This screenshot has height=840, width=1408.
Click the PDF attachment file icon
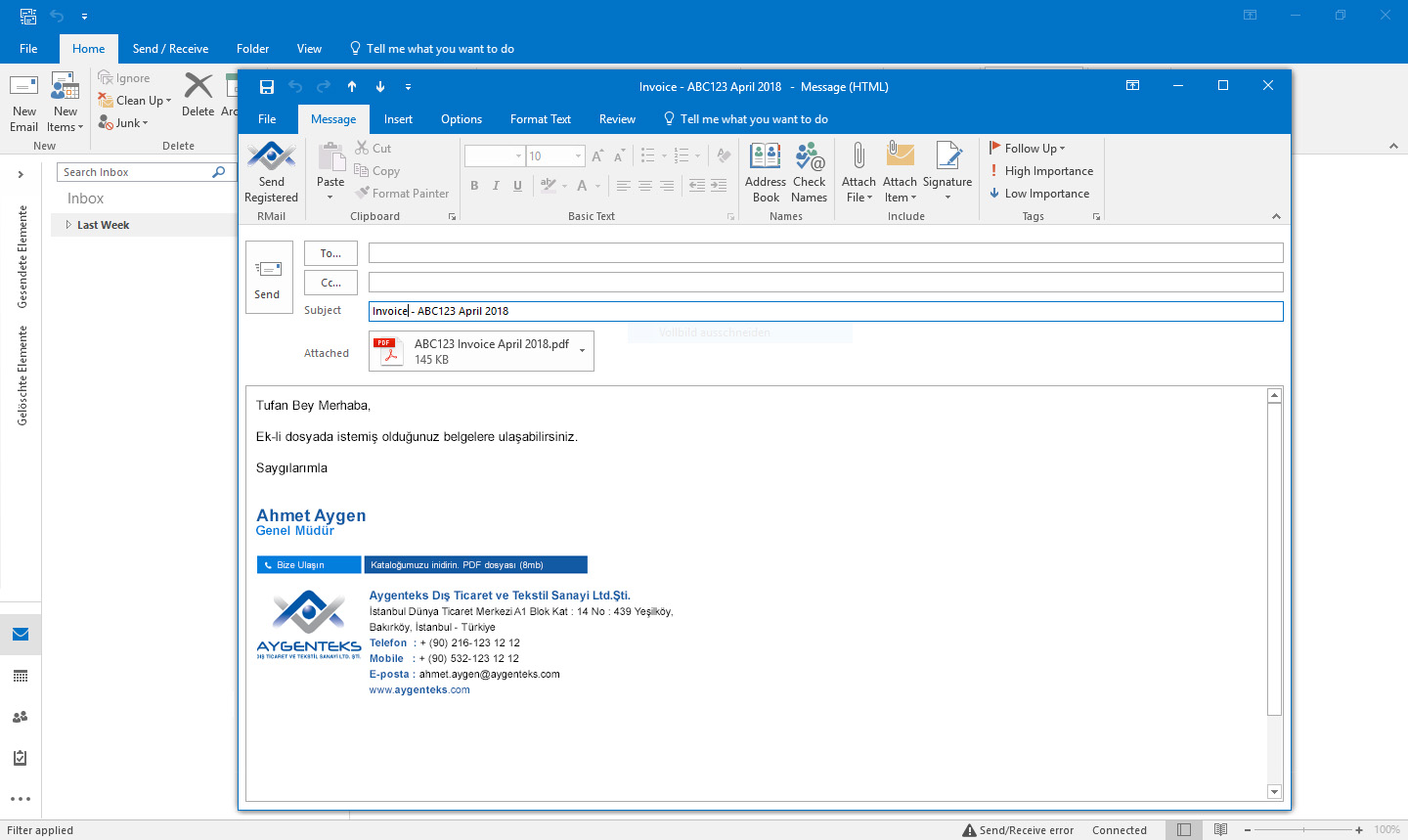click(389, 351)
